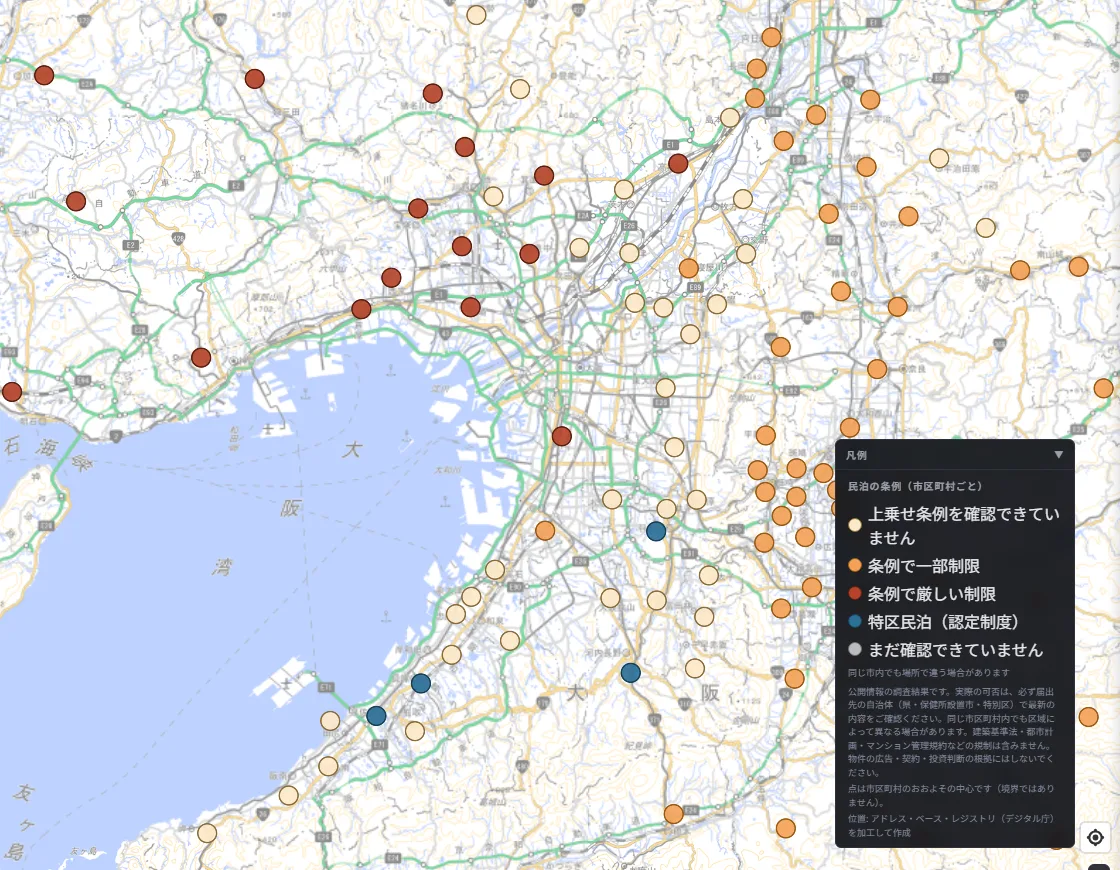Open the red marker near 猪名川
This screenshot has width=1120, height=870.
point(432,93)
